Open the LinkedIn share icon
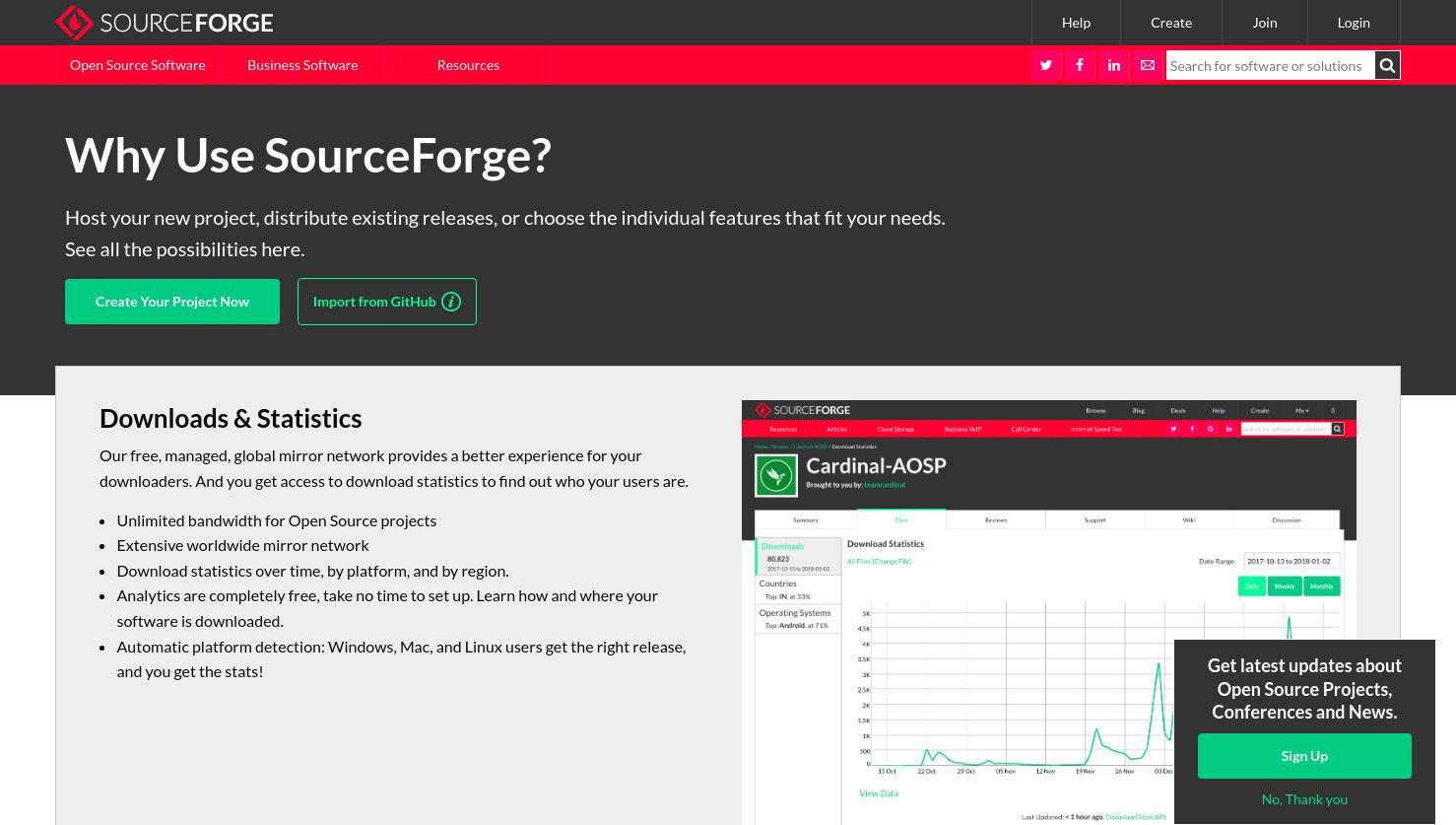 click(x=1114, y=65)
